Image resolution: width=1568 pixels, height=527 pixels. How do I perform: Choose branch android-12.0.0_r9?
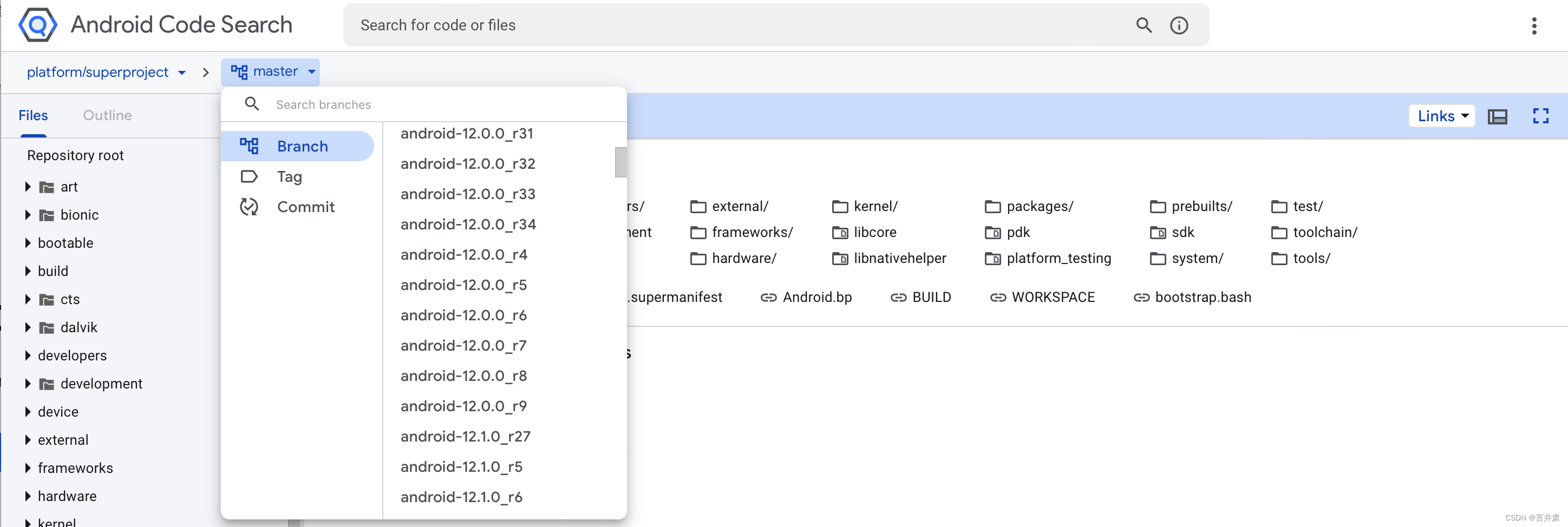pos(464,406)
